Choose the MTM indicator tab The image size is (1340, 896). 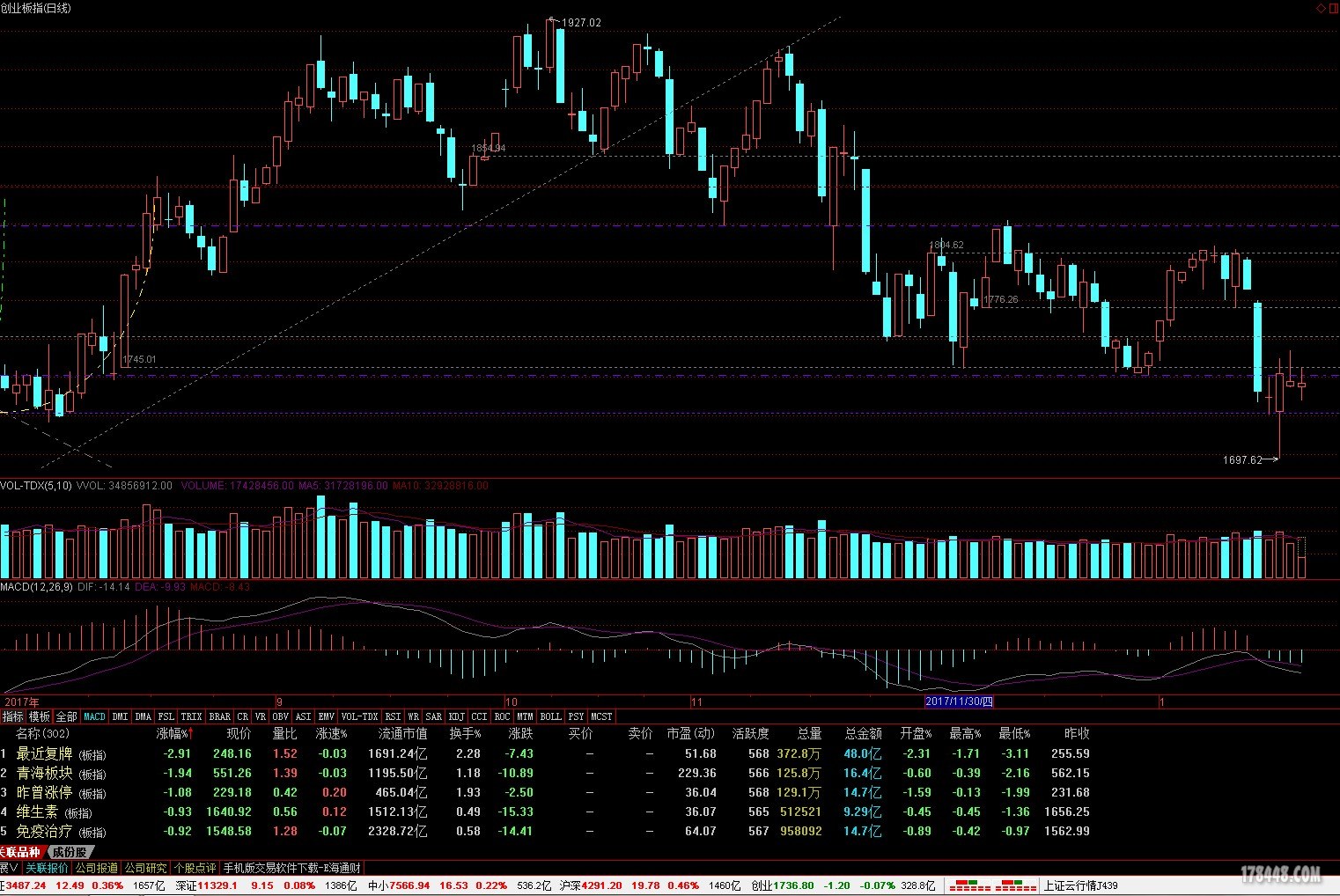tap(525, 716)
